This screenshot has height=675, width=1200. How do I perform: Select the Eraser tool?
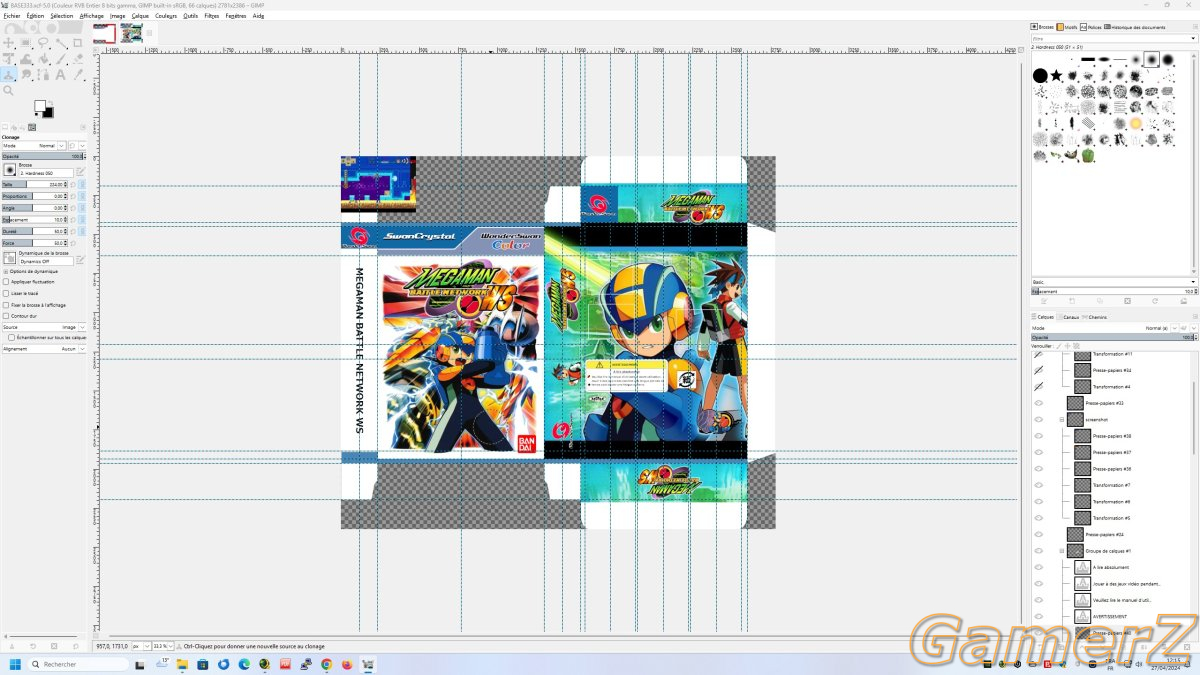(x=78, y=59)
